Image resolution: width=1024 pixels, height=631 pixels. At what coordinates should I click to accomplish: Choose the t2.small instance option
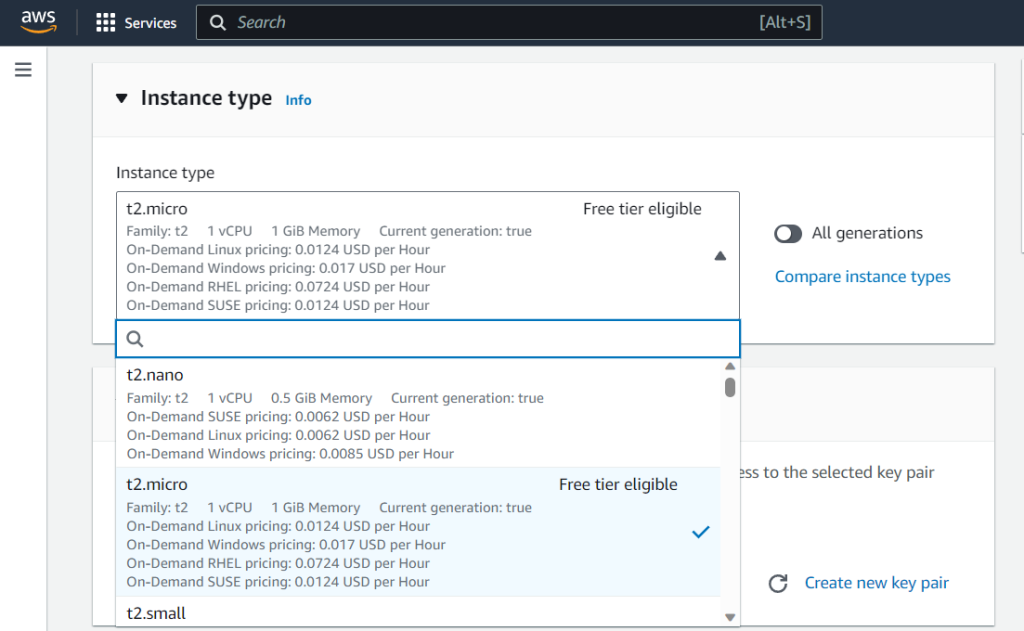[156, 613]
